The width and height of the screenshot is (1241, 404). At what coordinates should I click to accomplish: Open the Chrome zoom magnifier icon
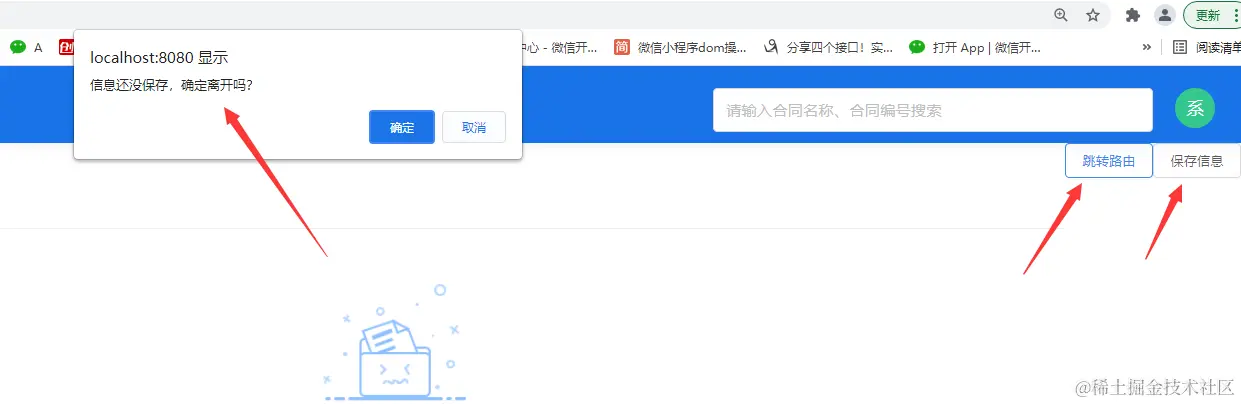(x=1061, y=15)
